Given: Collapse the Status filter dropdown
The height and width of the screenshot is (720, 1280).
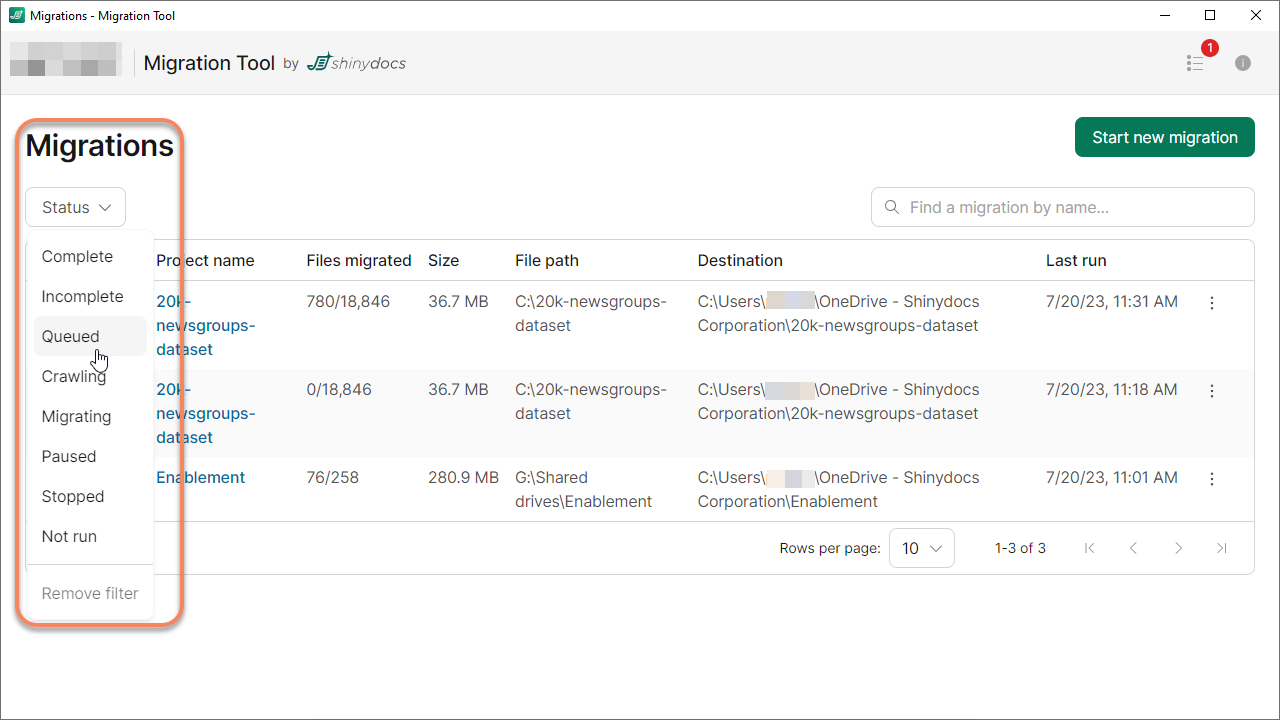Looking at the screenshot, I should (76, 208).
